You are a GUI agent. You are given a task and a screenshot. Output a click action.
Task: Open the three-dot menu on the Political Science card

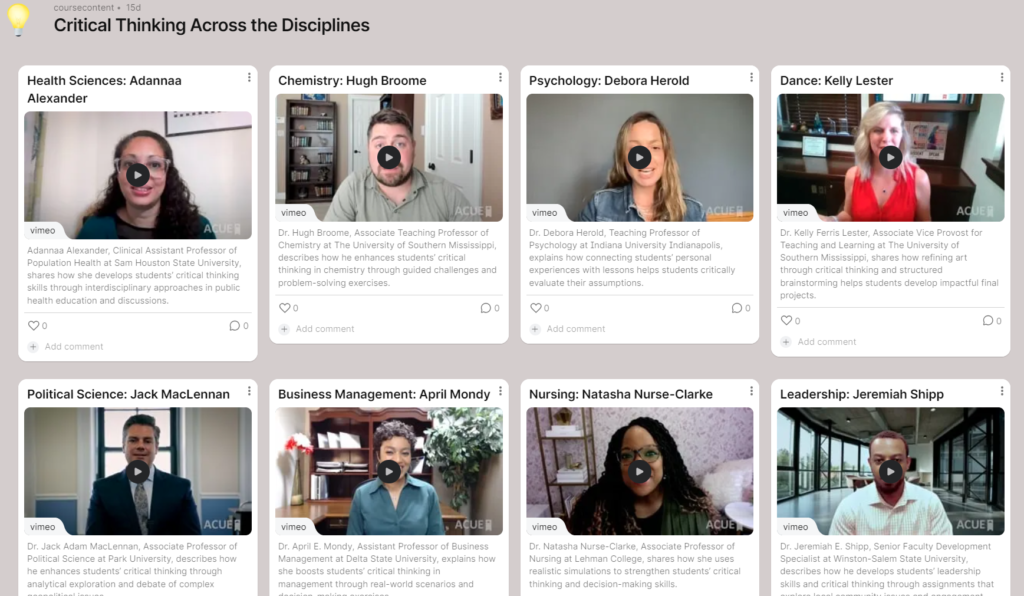(x=249, y=390)
